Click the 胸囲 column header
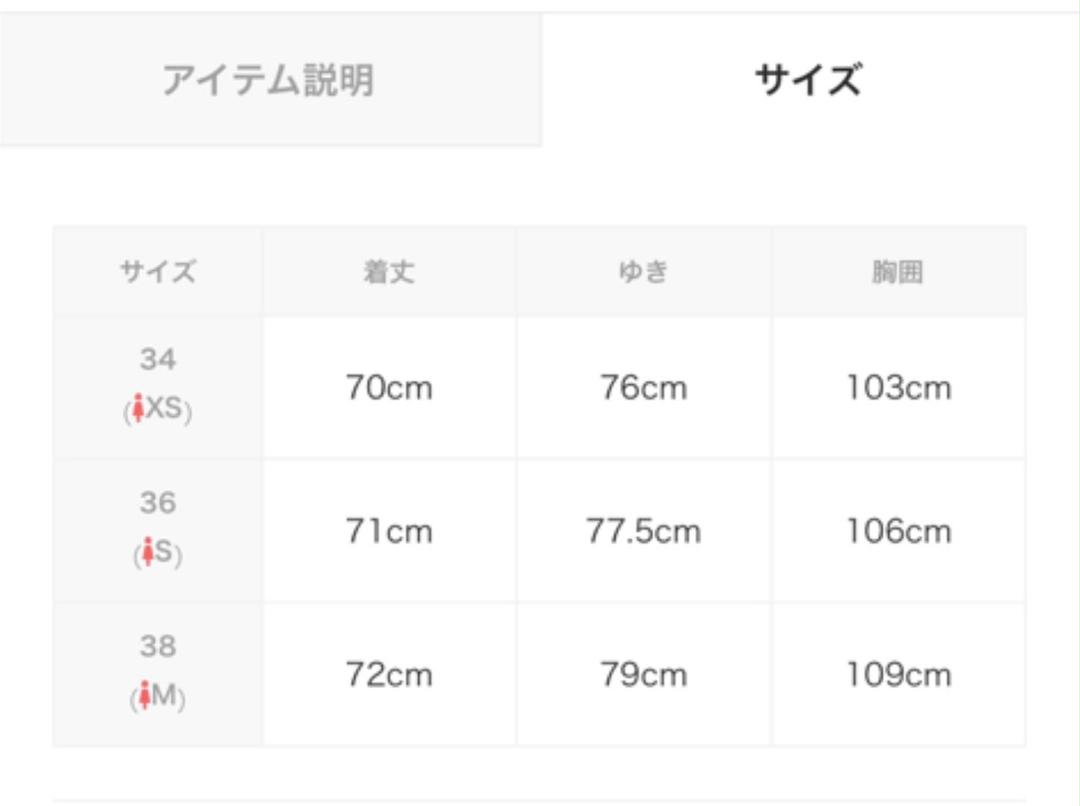The image size is (1080, 806). [x=899, y=272]
